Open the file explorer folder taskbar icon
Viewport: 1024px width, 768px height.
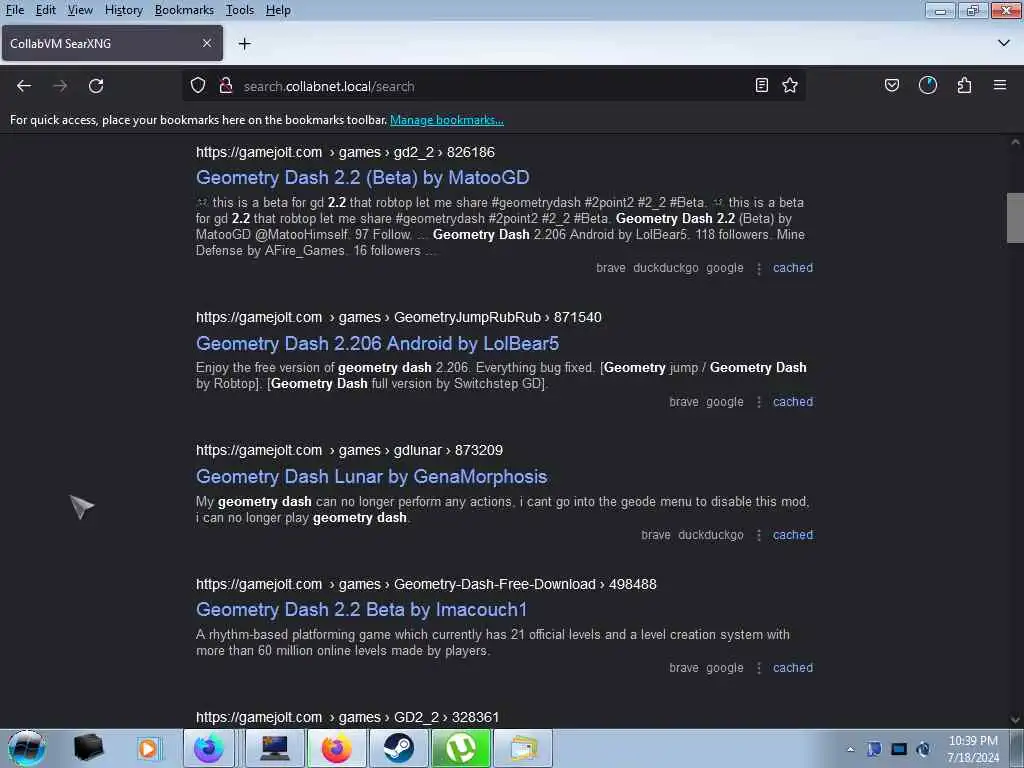[523, 748]
